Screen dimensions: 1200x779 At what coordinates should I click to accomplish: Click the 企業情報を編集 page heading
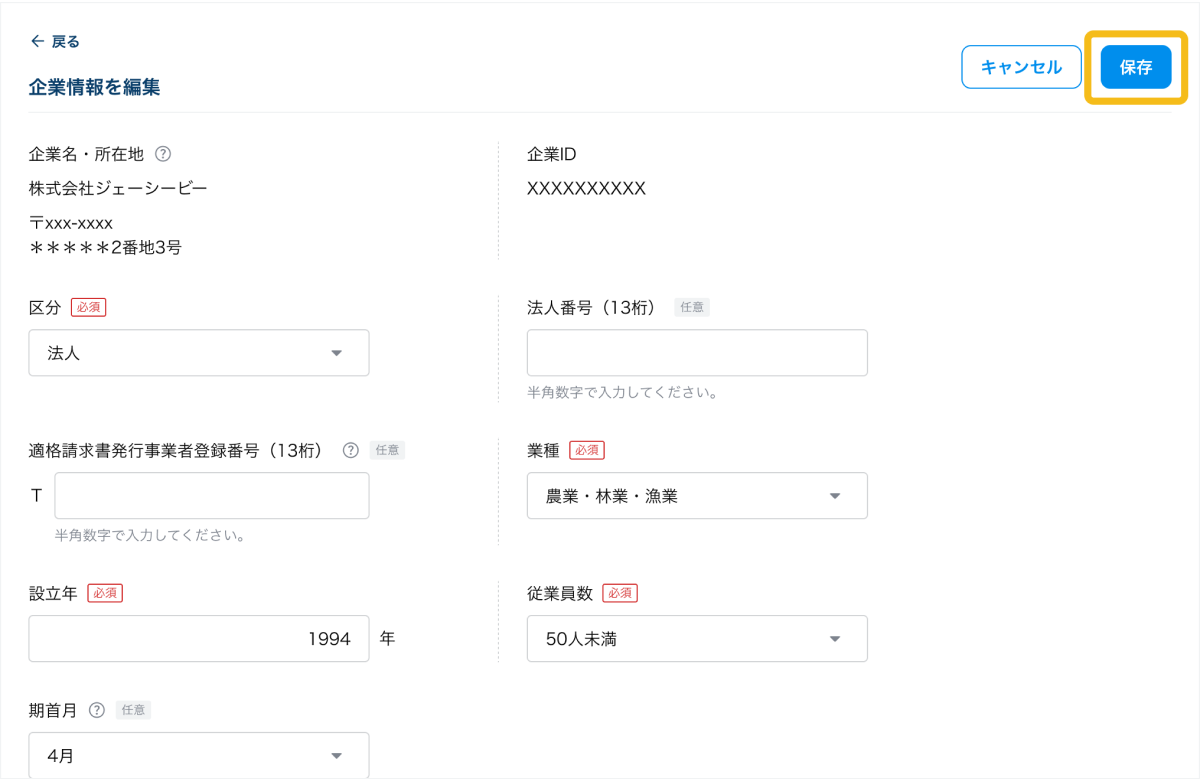pos(95,87)
